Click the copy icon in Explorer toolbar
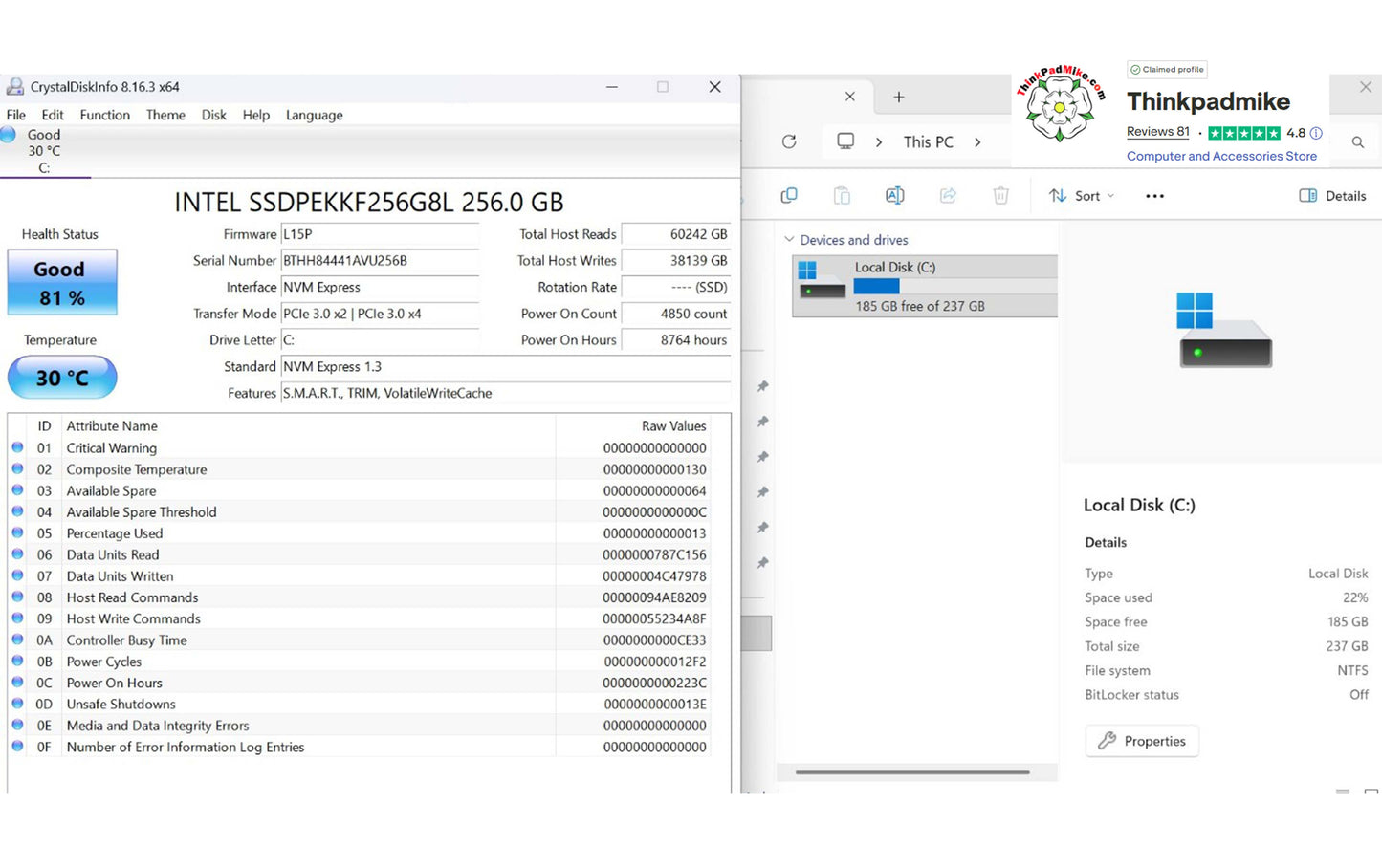Image resolution: width=1382 pixels, height=868 pixels. pyautogui.click(x=789, y=196)
